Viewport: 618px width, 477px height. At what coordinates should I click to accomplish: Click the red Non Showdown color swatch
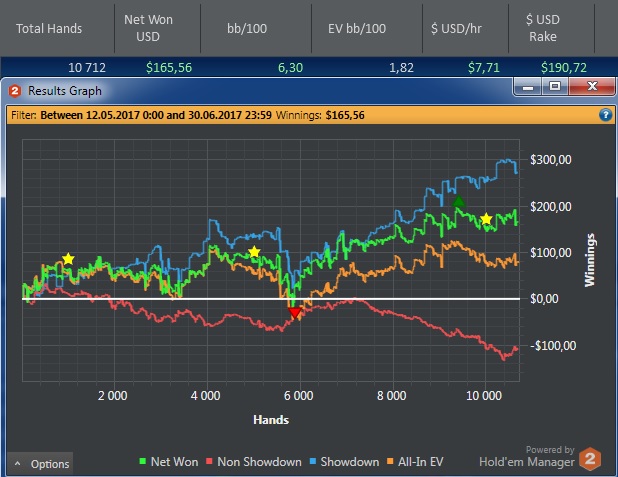click(210, 461)
